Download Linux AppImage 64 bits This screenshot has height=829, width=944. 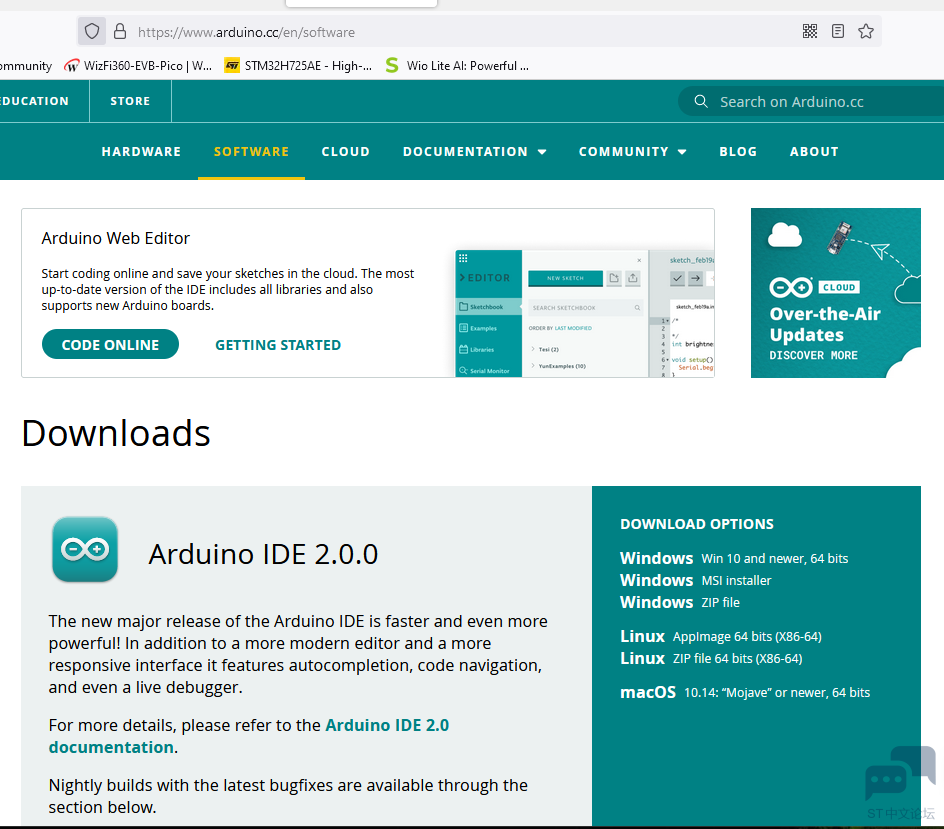(x=721, y=636)
